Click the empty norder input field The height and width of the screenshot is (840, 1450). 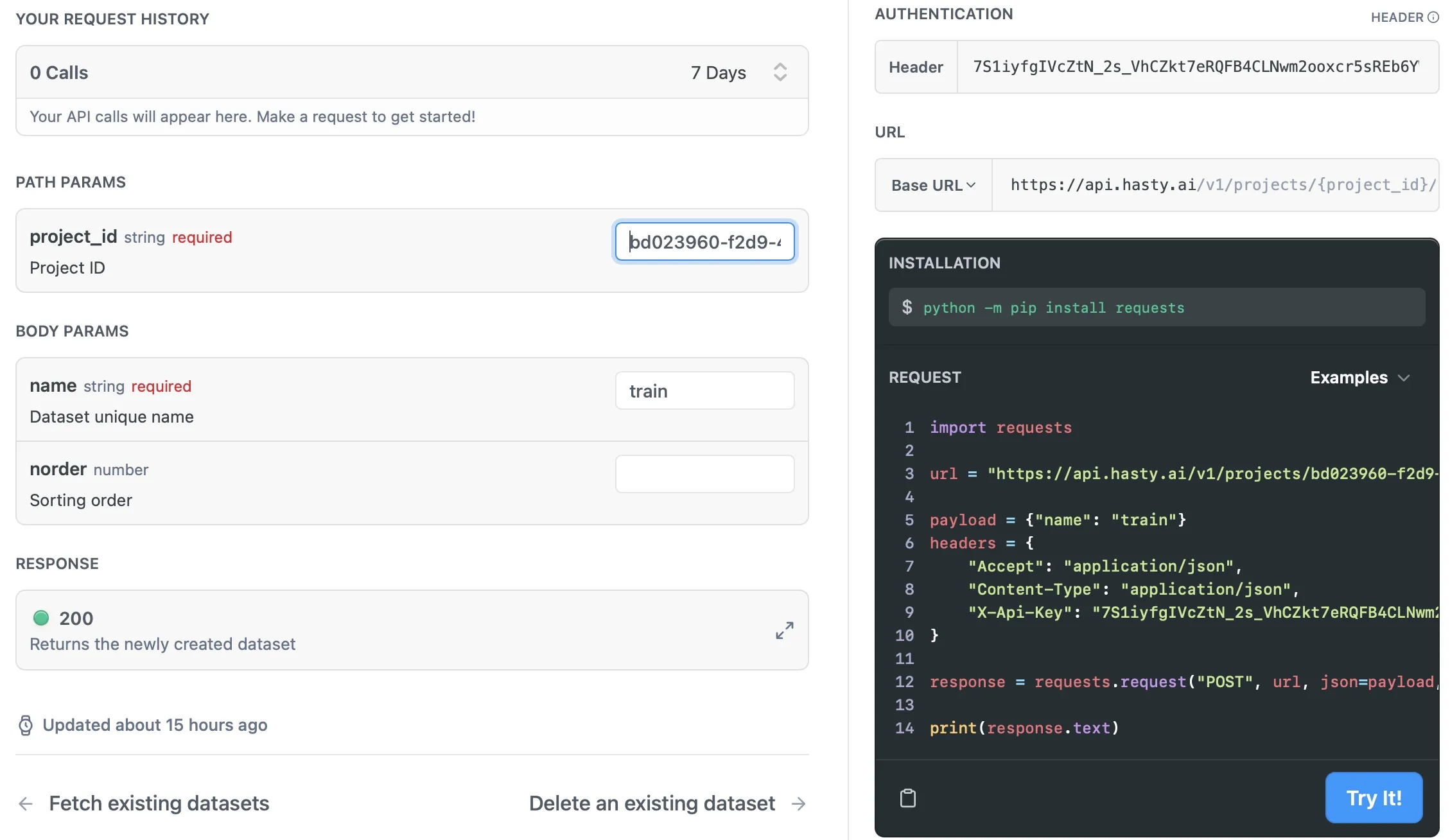[704, 475]
